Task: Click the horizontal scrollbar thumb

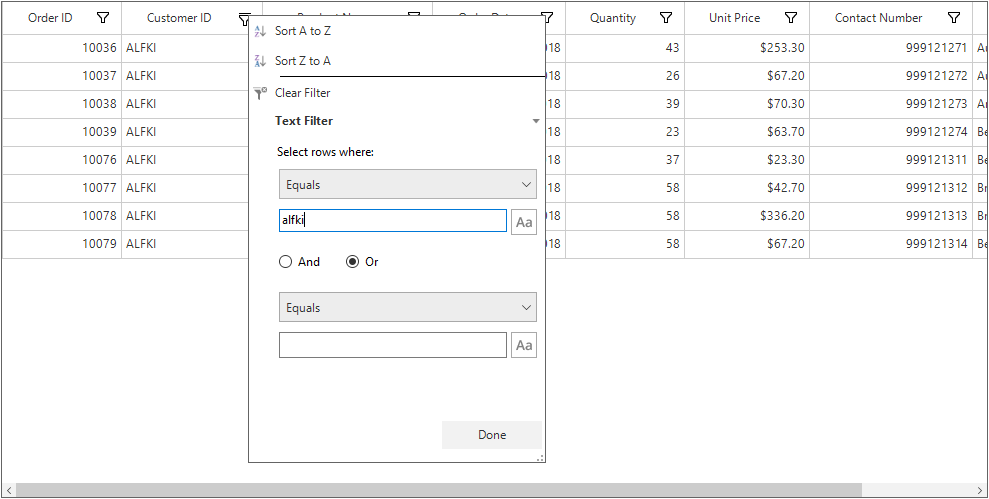Action: pyautogui.click(x=439, y=490)
